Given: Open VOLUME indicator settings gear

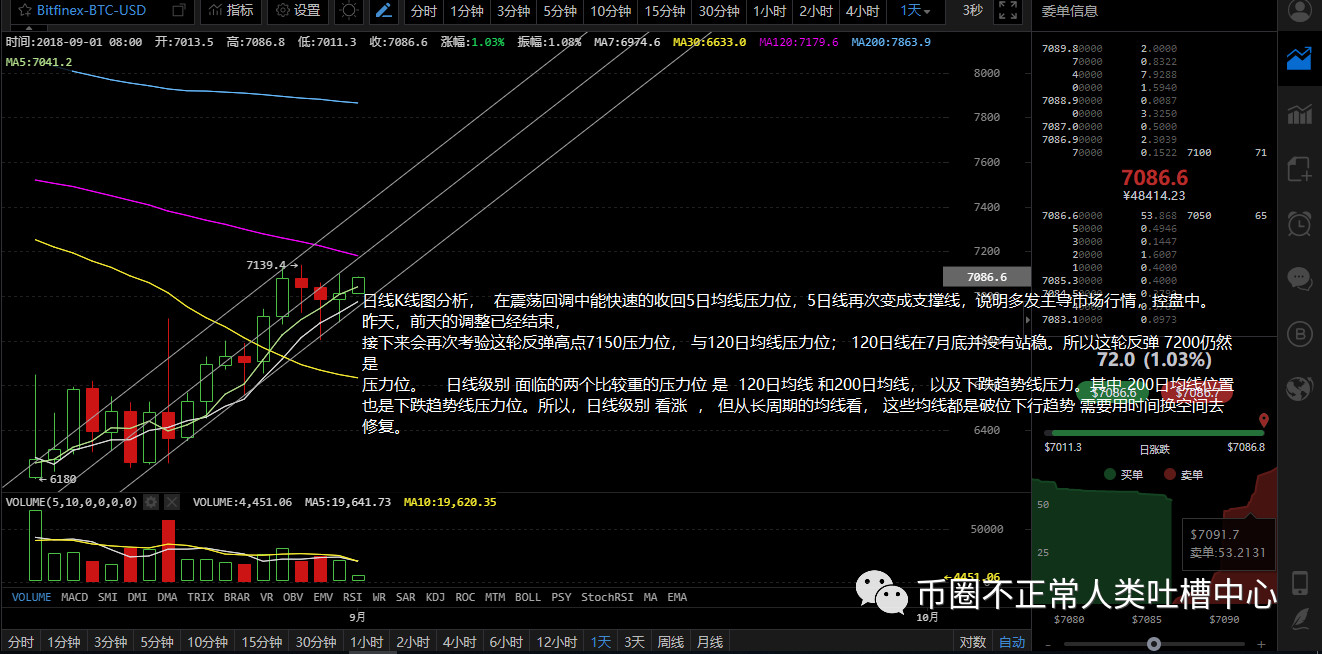Looking at the screenshot, I should coord(151,502).
